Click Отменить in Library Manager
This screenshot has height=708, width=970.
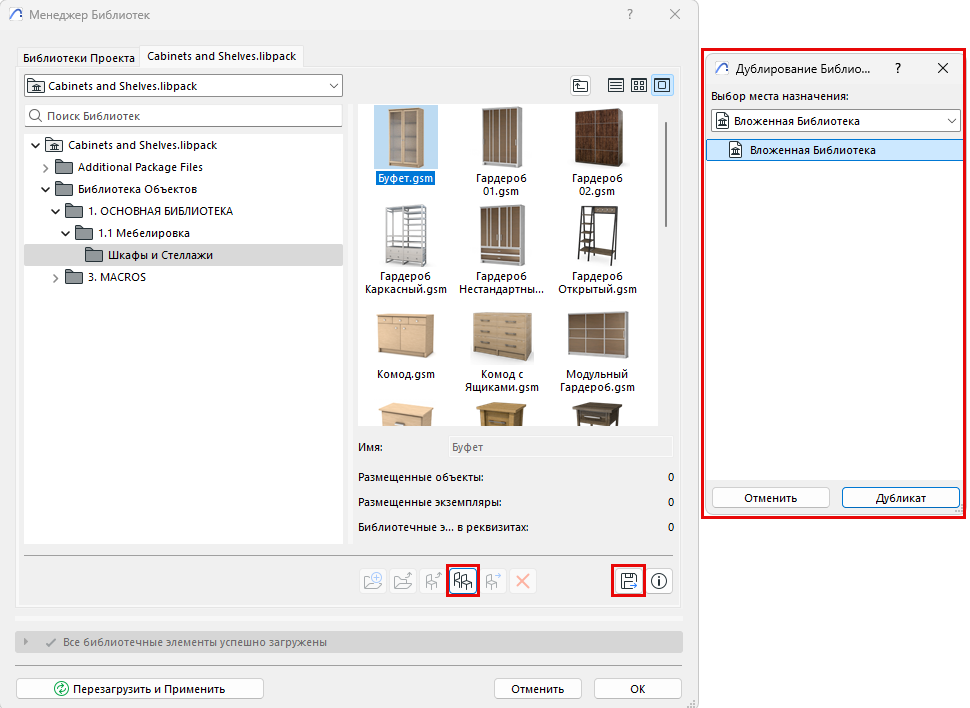(x=538, y=689)
